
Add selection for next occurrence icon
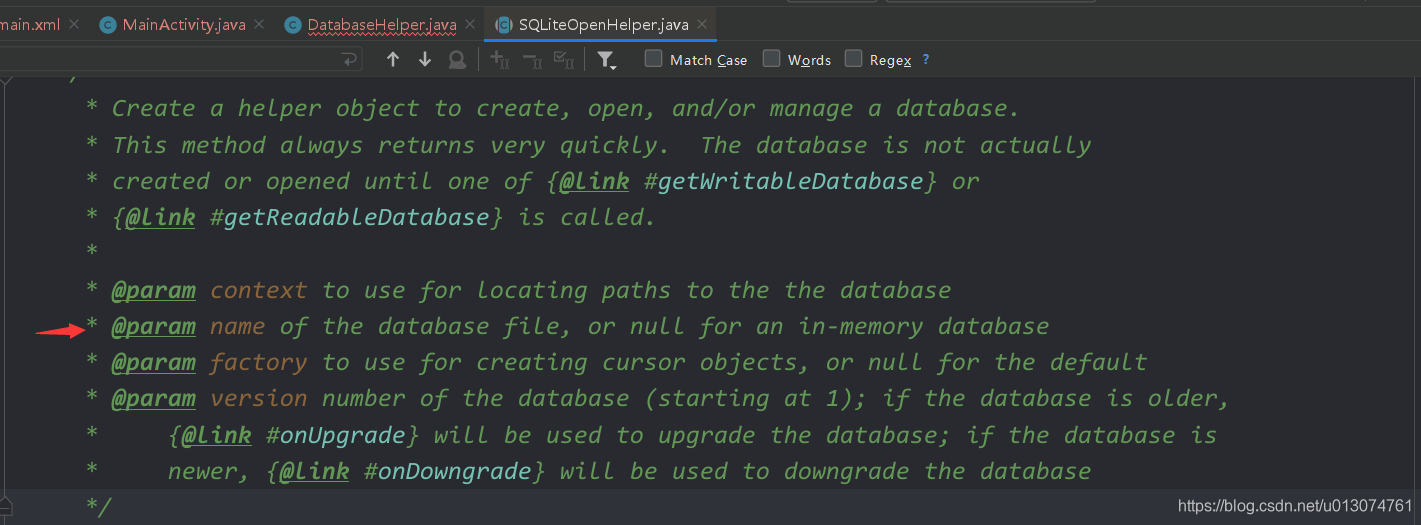[x=500, y=60]
